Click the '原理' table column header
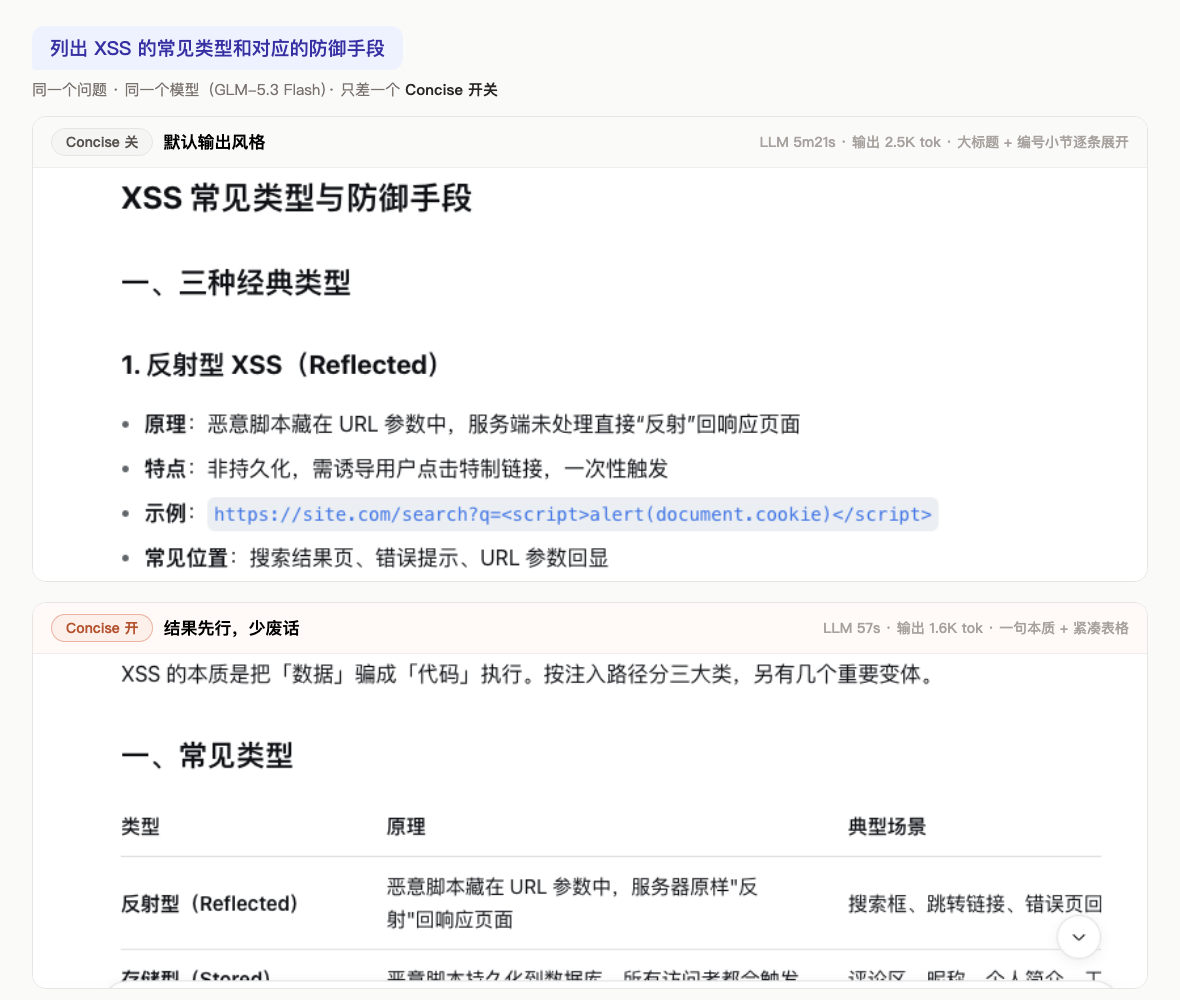 [406, 827]
